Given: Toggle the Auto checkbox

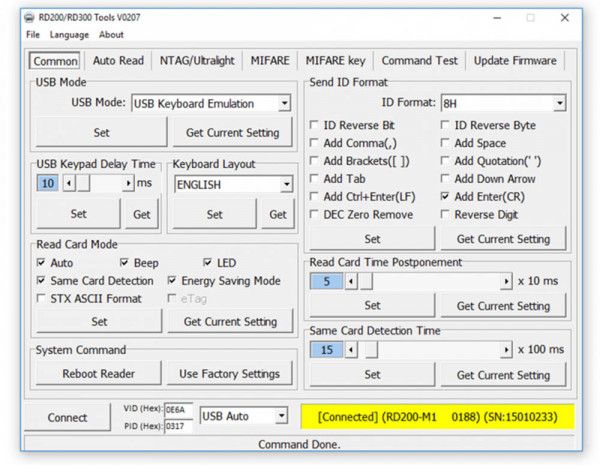Looking at the screenshot, I should tap(41, 263).
